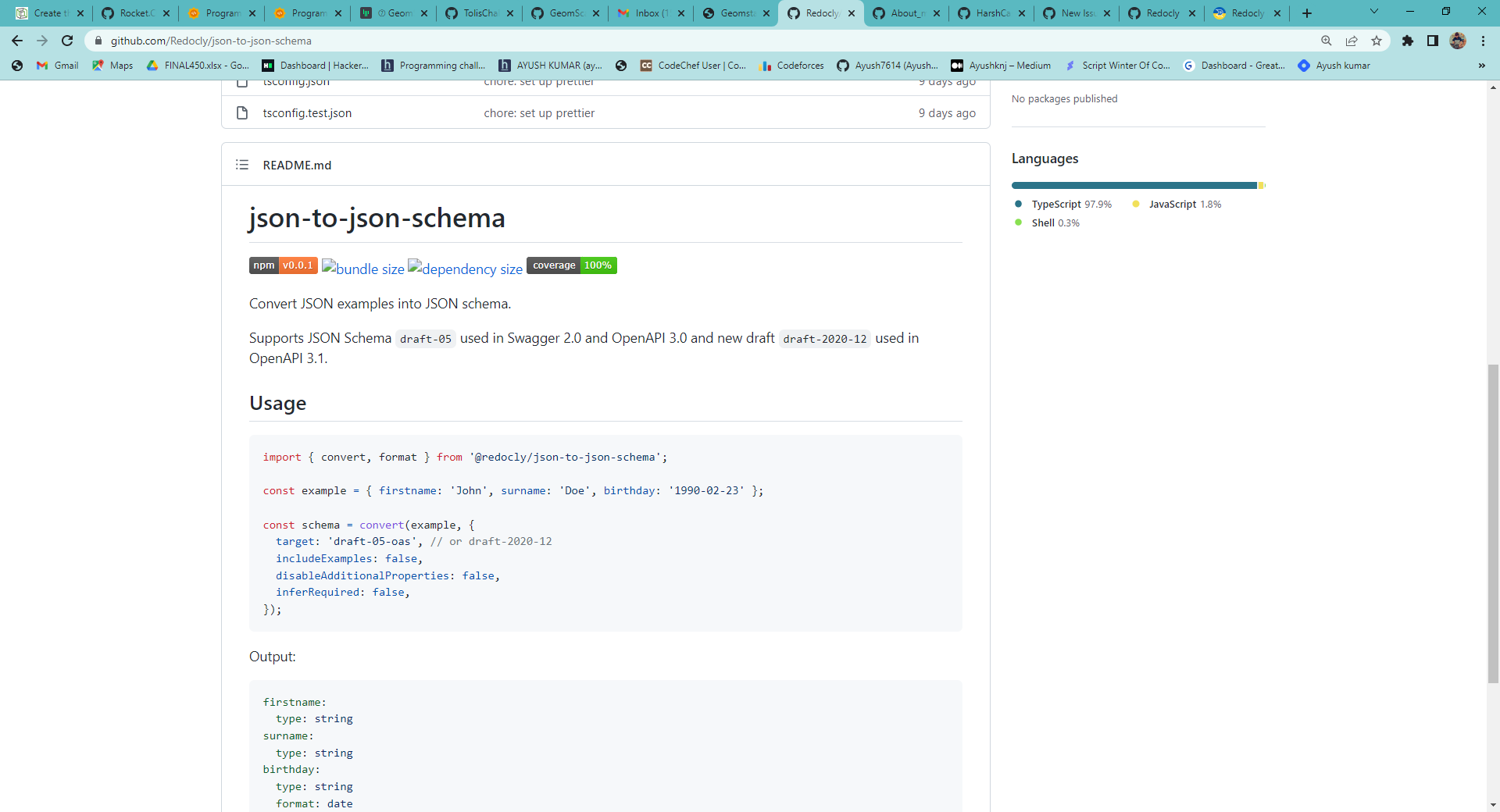Click the share icon in the address bar

click(x=1352, y=41)
